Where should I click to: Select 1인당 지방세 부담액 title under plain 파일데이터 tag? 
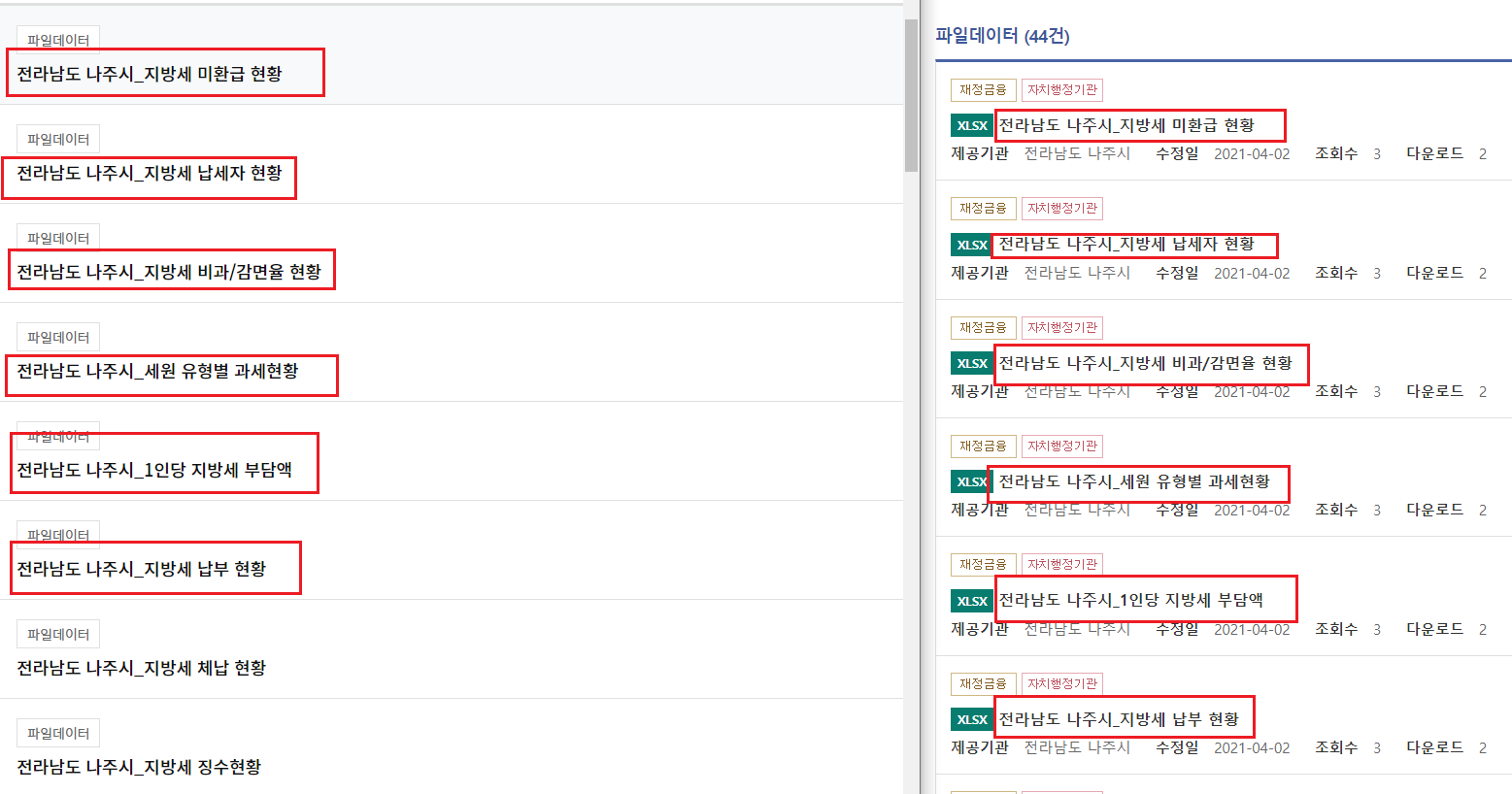(154, 470)
